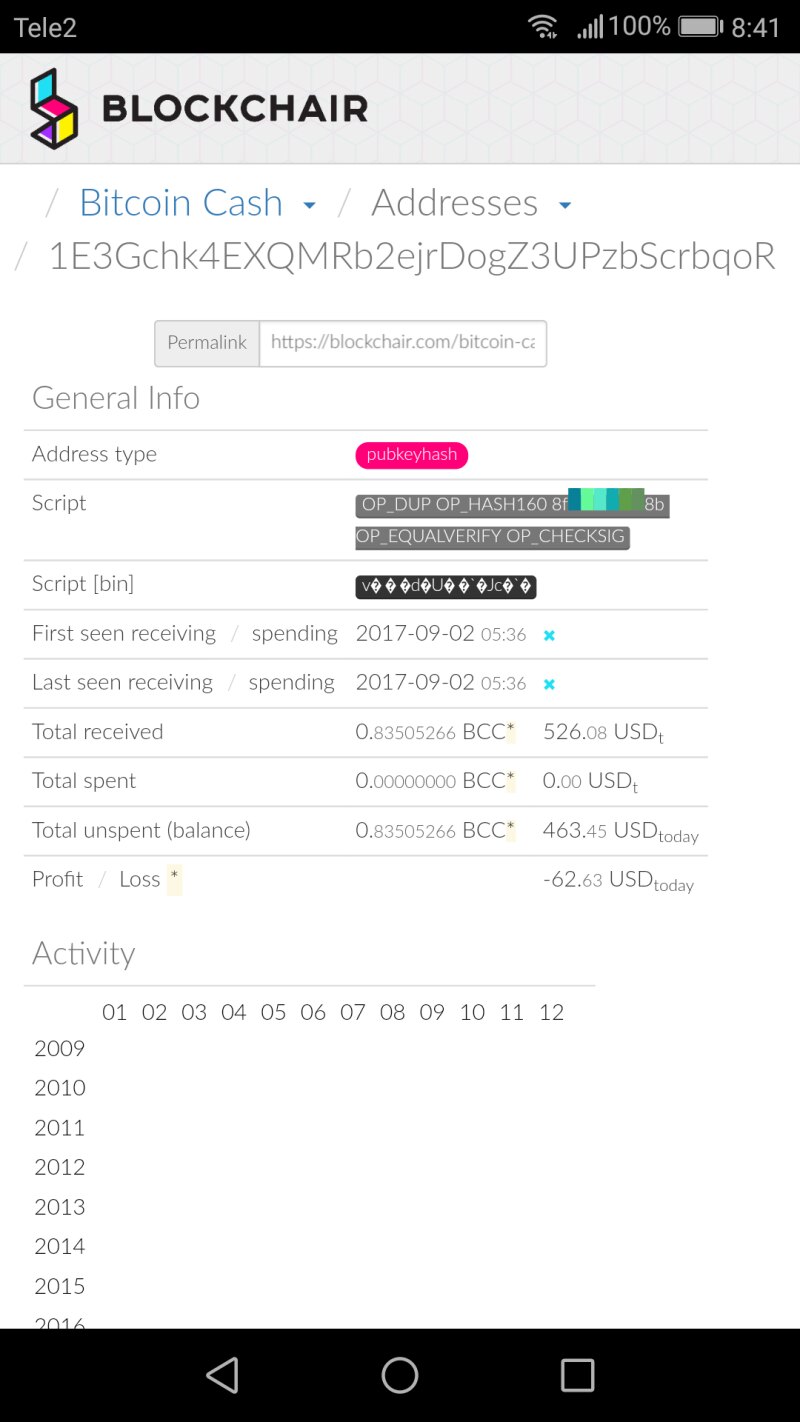Click the blue cross beside last seen time
The height and width of the screenshot is (1422, 800).
[x=549, y=684]
